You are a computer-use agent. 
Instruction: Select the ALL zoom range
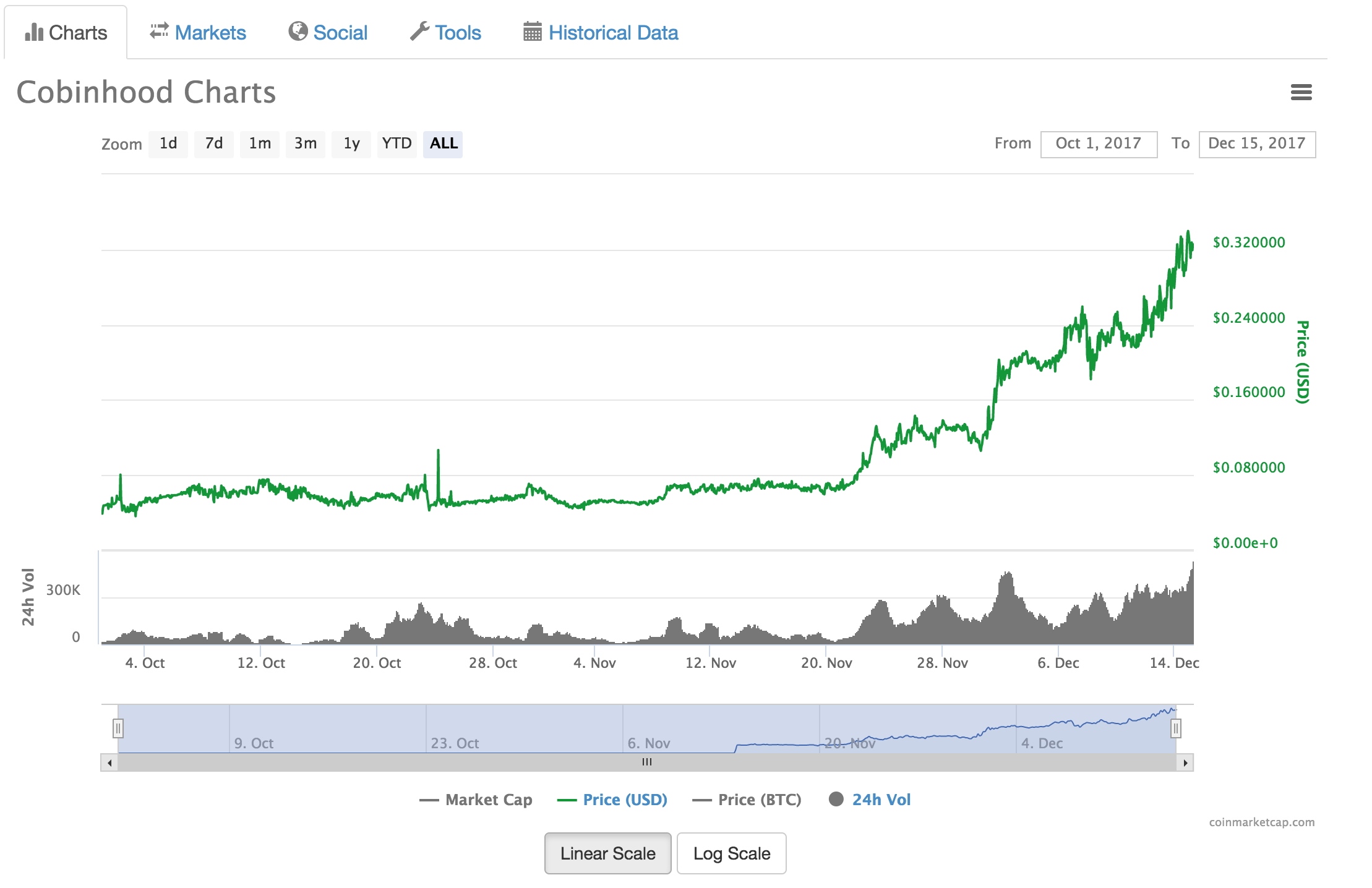tap(443, 144)
